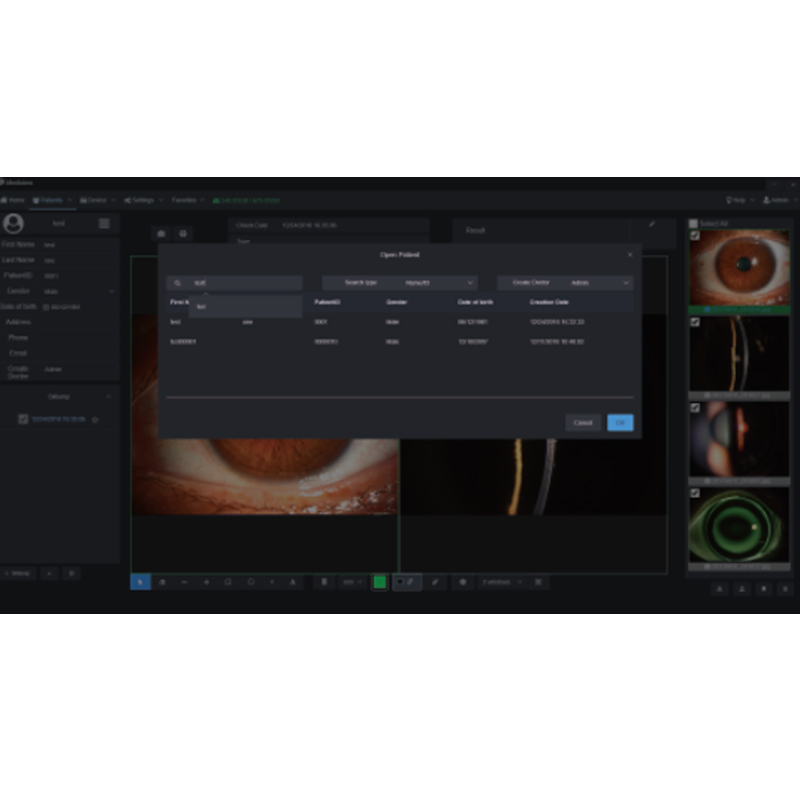Cancel the Open Patient dialog

(x=583, y=423)
